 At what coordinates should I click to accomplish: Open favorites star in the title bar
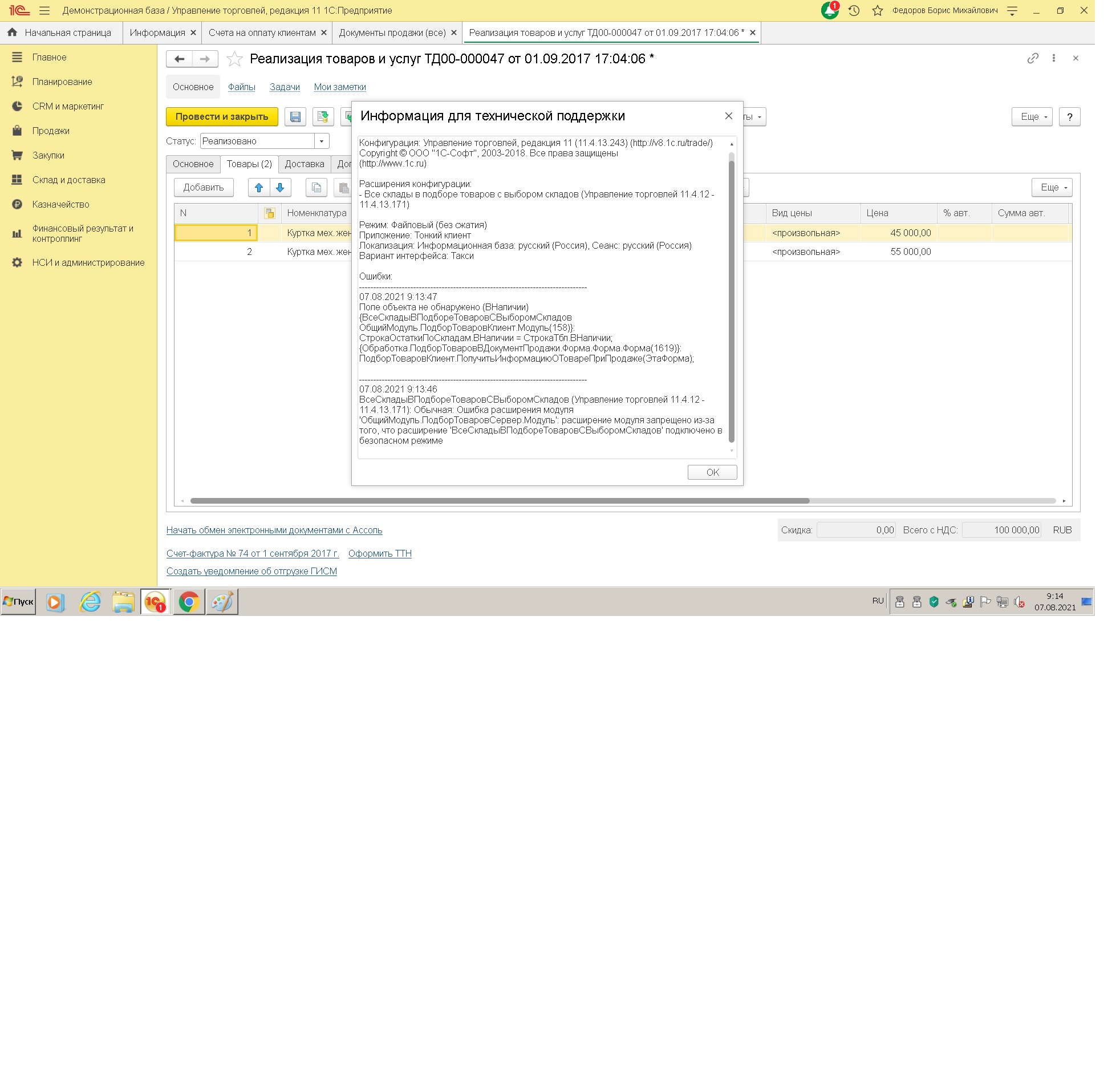(x=878, y=10)
